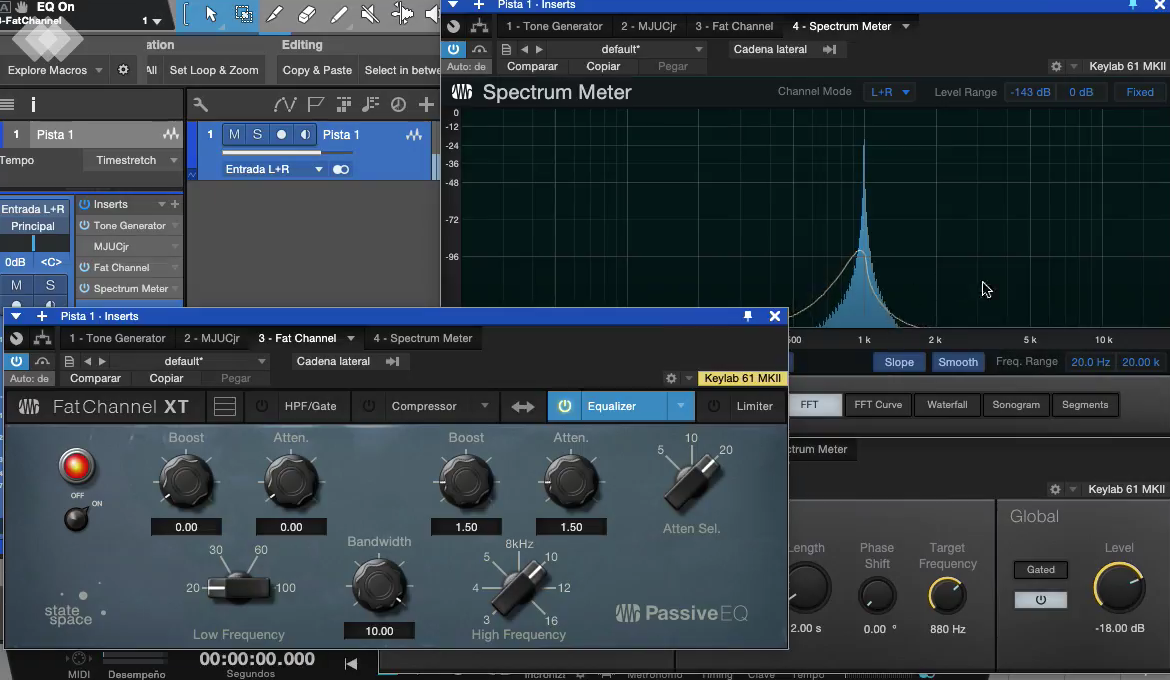The image size is (1170, 680).
Task: Click the 20.0 Hz frequency range field
Action: click(1090, 362)
